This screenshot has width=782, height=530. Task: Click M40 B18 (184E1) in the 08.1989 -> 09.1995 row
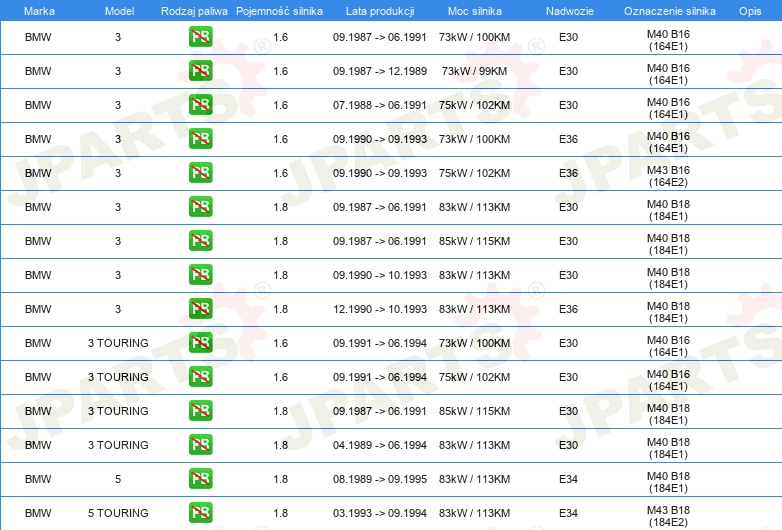[668, 482]
